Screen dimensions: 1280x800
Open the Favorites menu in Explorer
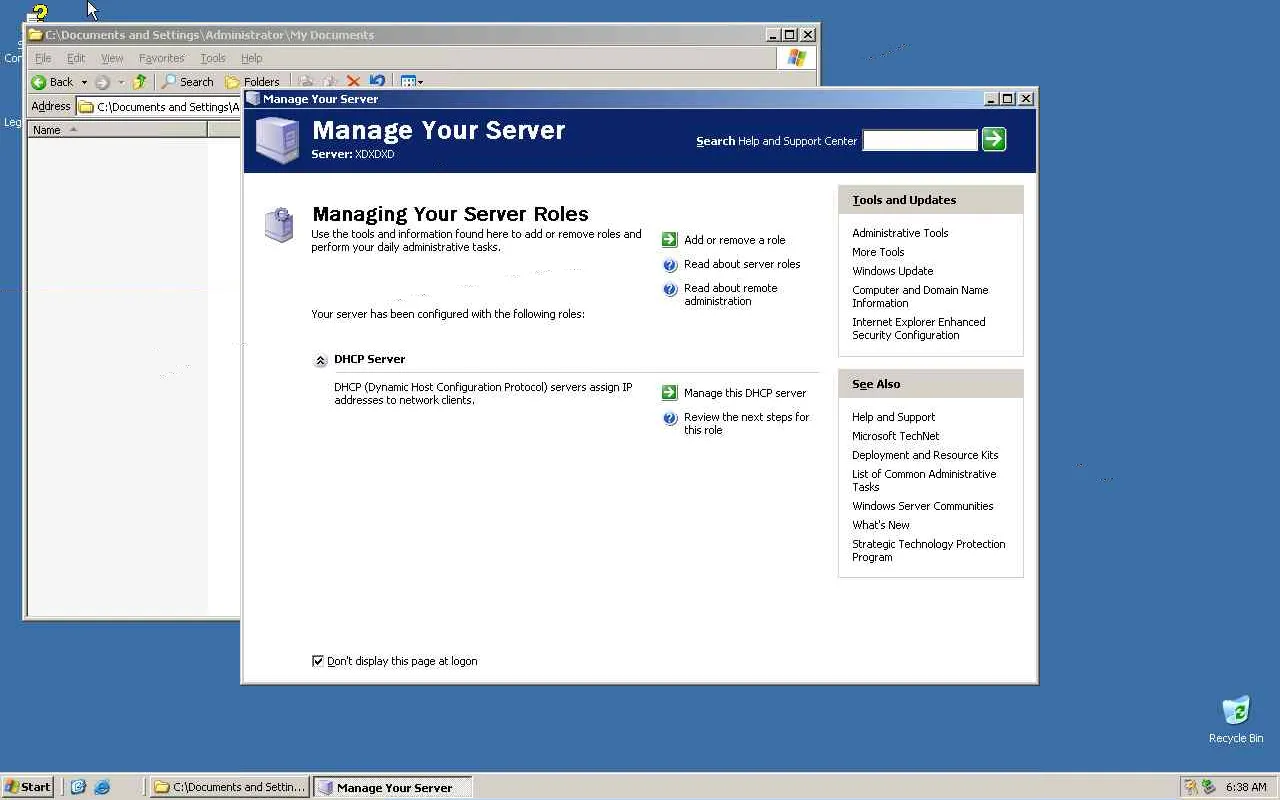click(161, 58)
